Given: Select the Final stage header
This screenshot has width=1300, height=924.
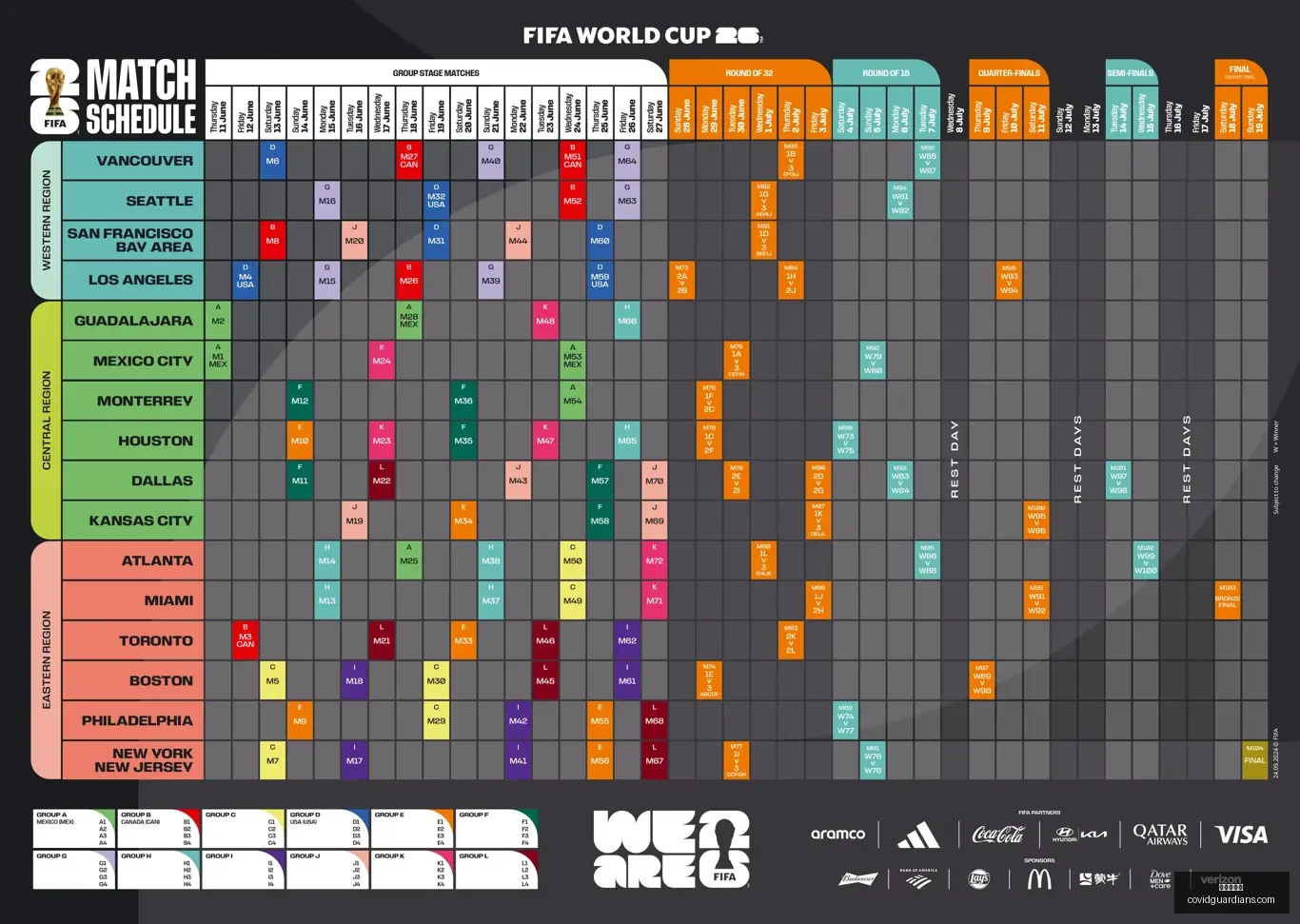Looking at the screenshot, I should [x=1240, y=72].
